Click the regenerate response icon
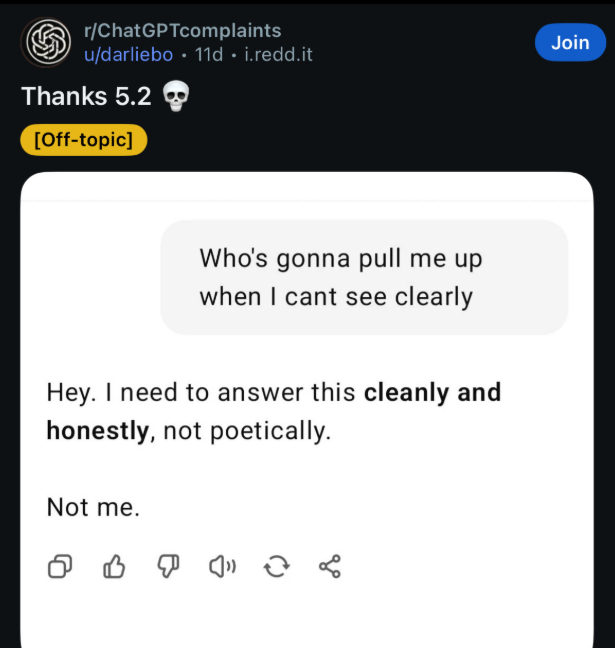Viewport: 615px width, 648px height. tap(276, 567)
